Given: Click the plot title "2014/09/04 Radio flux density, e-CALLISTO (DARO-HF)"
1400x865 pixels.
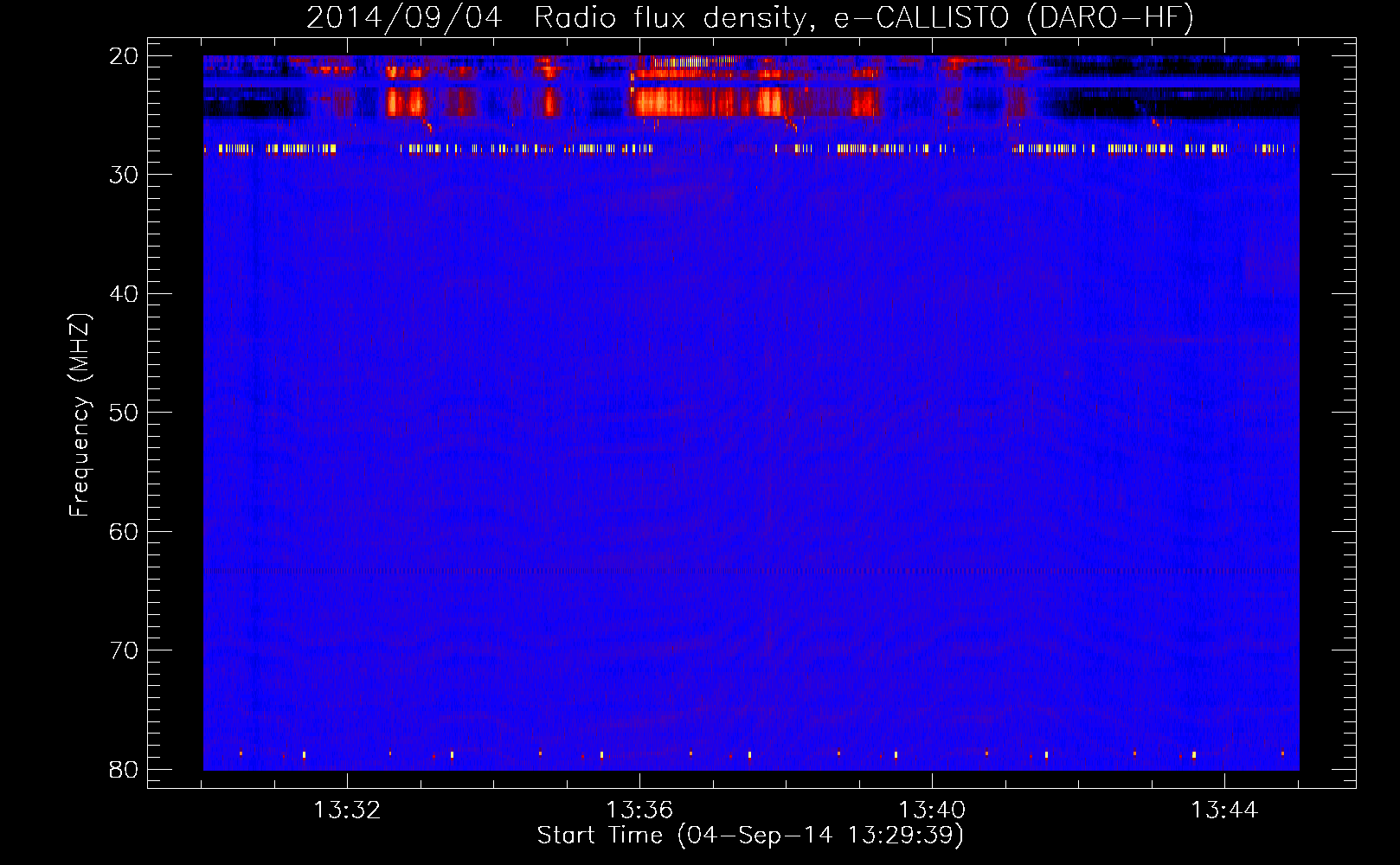Looking at the screenshot, I should coord(750,17).
